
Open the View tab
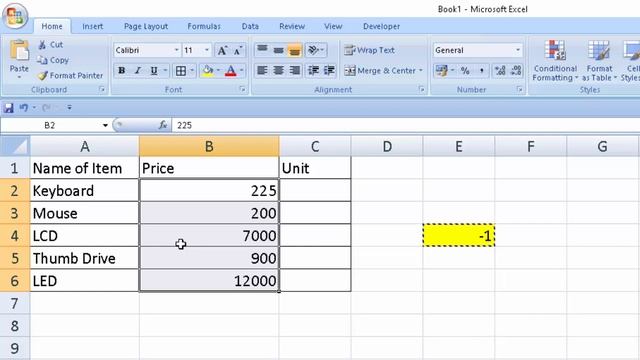tap(333, 26)
